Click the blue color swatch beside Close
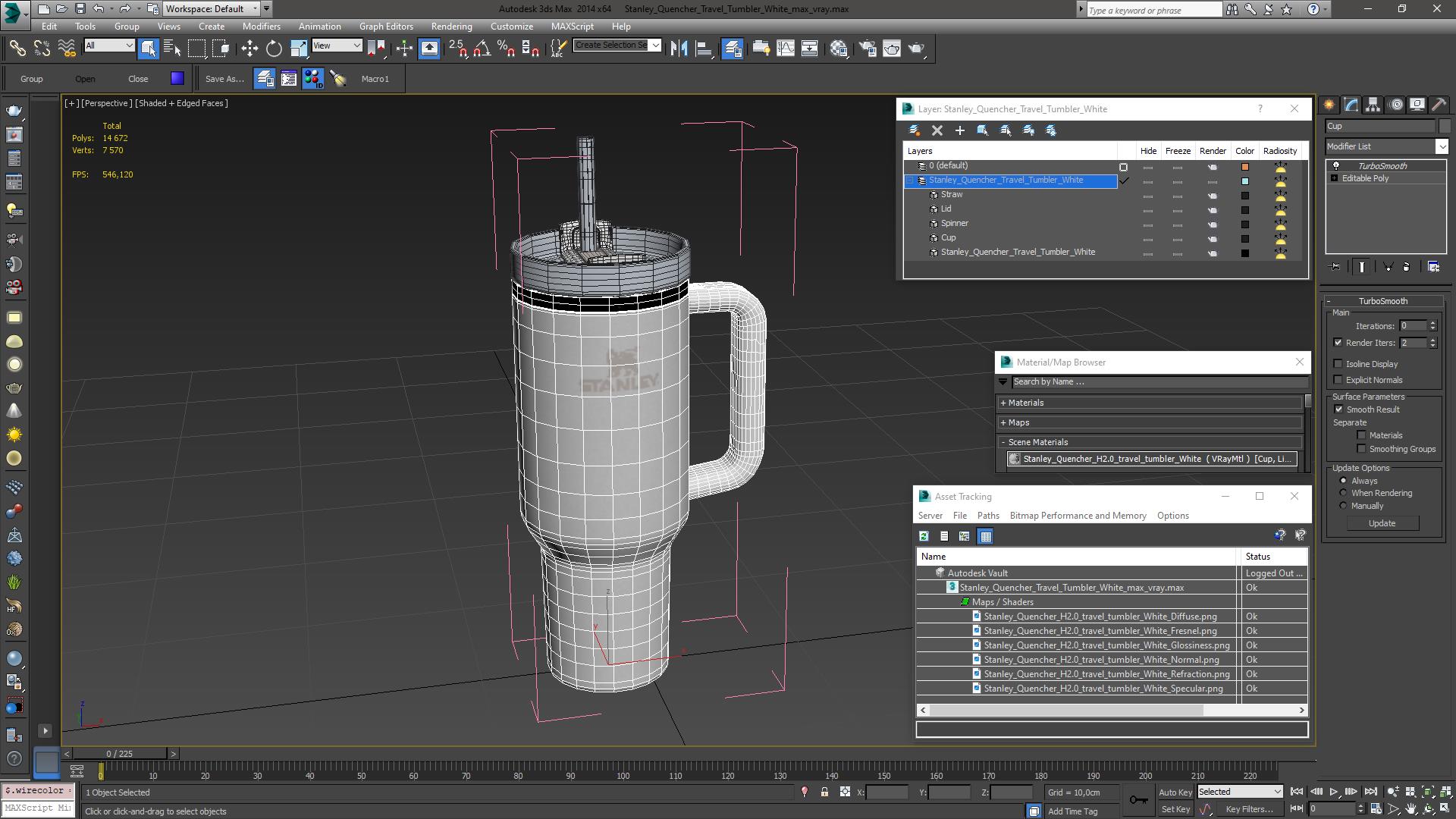 [177, 78]
